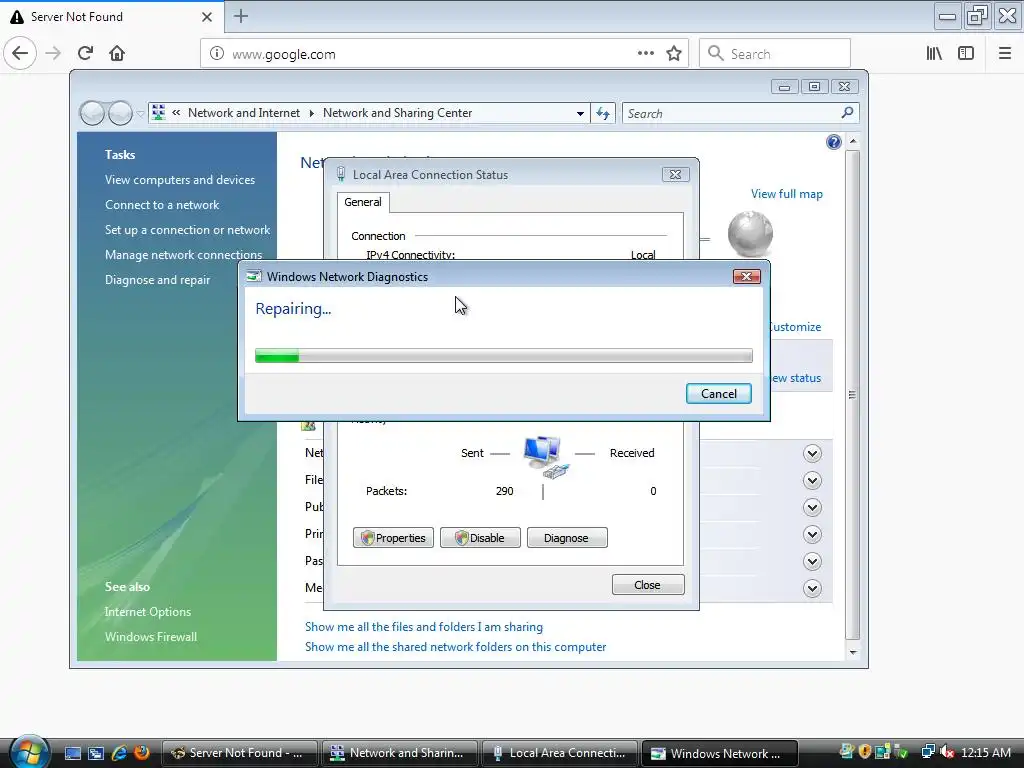Open Firefox Library icon
The height and width of the screenshot is (768, 1024).
coord(935,54)
